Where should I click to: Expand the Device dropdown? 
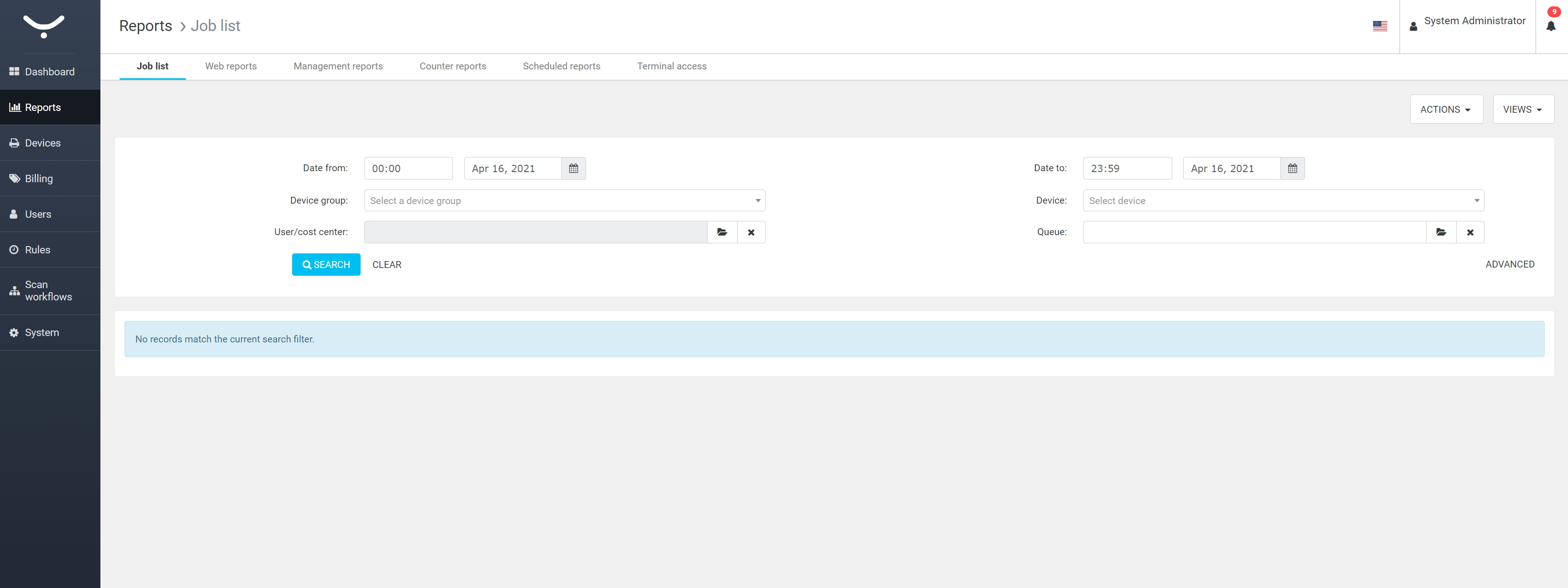pos(1283,200)
